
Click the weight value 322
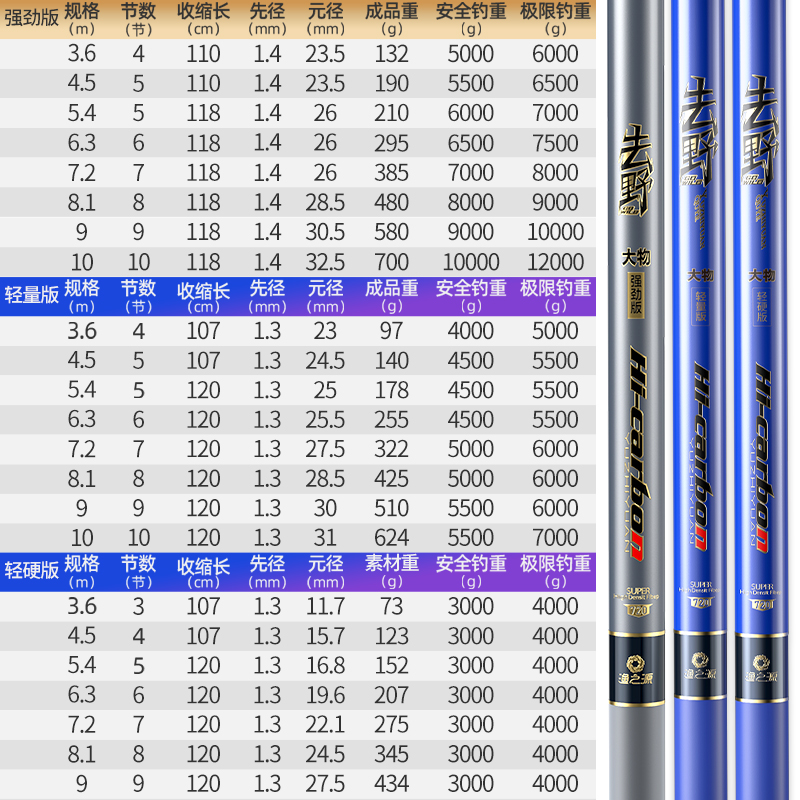pos(391,449)
